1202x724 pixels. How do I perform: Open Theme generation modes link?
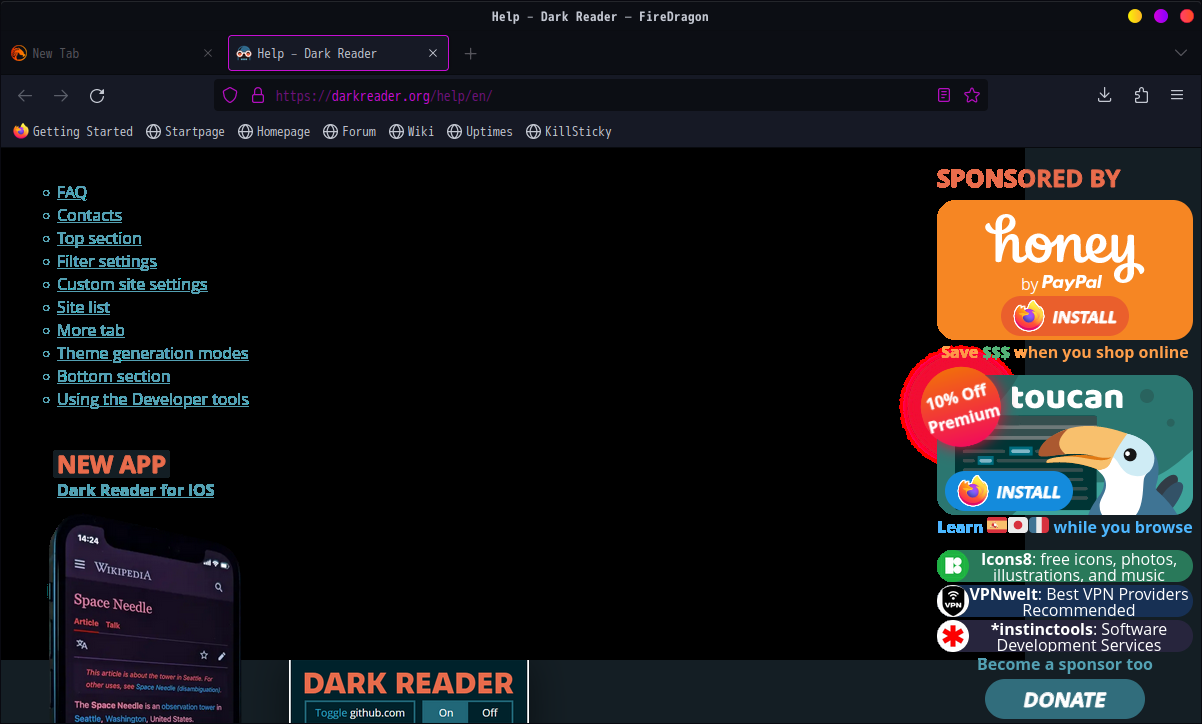point(153,353)
